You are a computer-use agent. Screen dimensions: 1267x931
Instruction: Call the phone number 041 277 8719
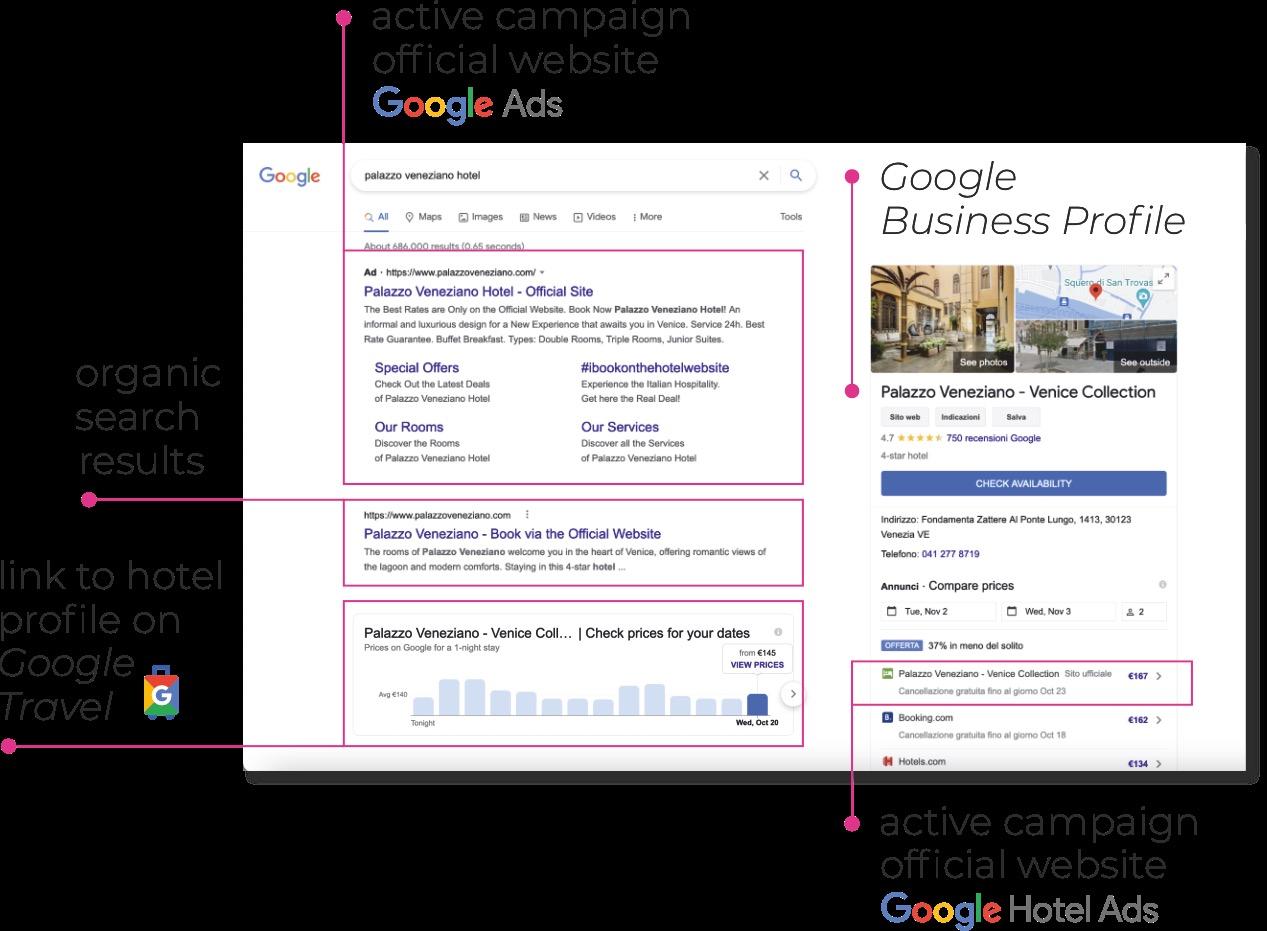coord(951,554)
